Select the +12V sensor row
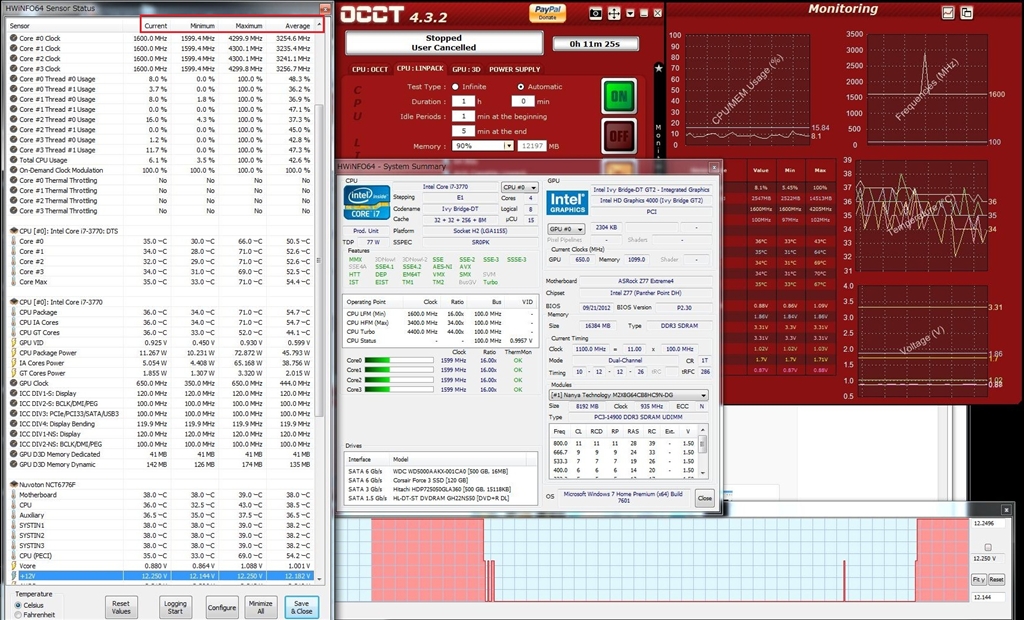Viewport: 1024px width, 620px height. pos(163,576)
